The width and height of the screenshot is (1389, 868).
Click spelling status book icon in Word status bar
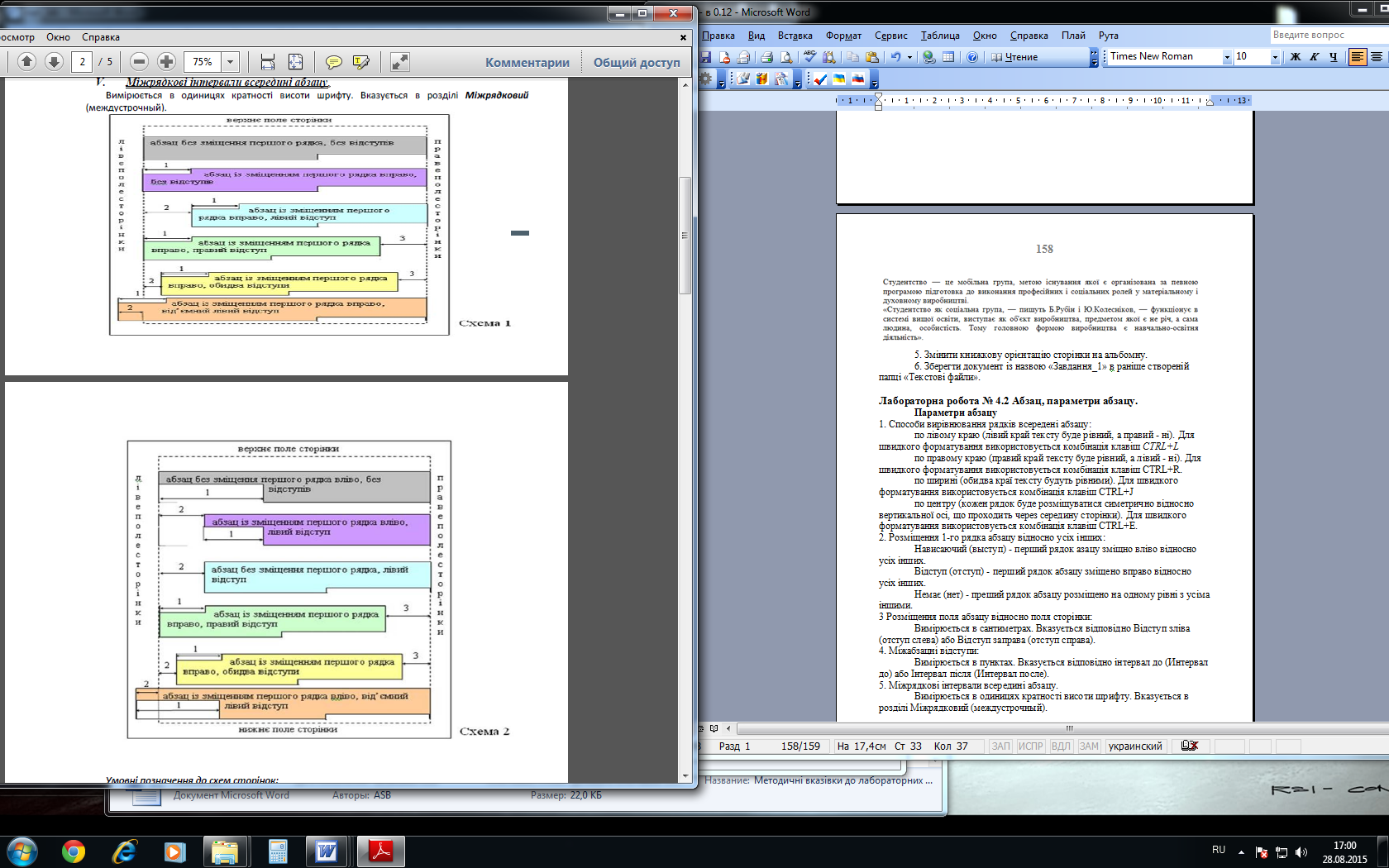1190,746
